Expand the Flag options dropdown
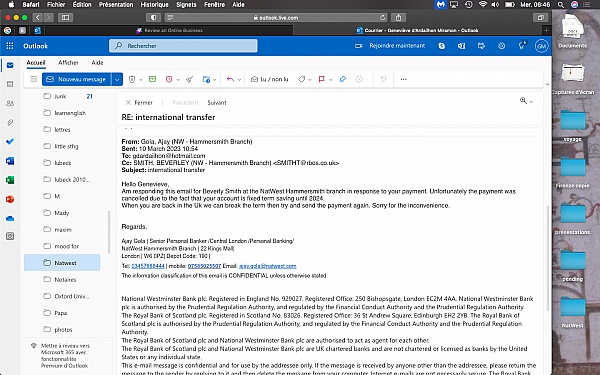Screen dimensions: 600x375 click(x=330, y=80)
